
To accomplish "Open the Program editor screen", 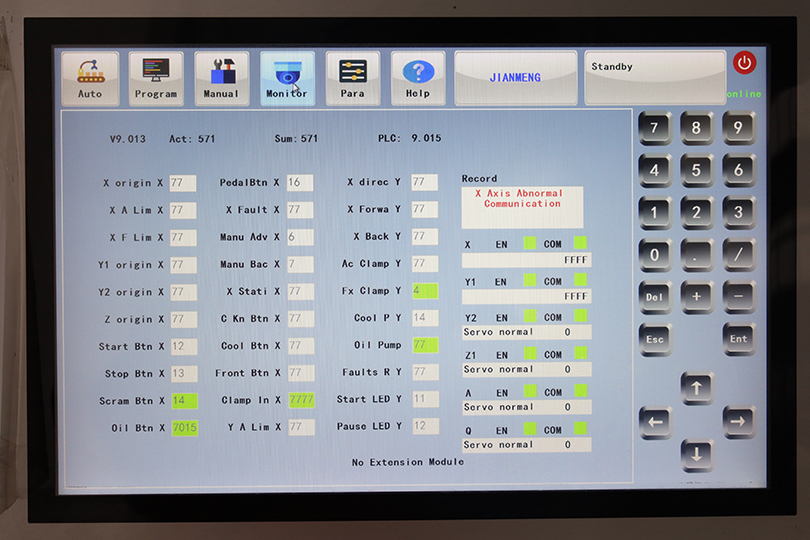I will [x=156, y=78].
